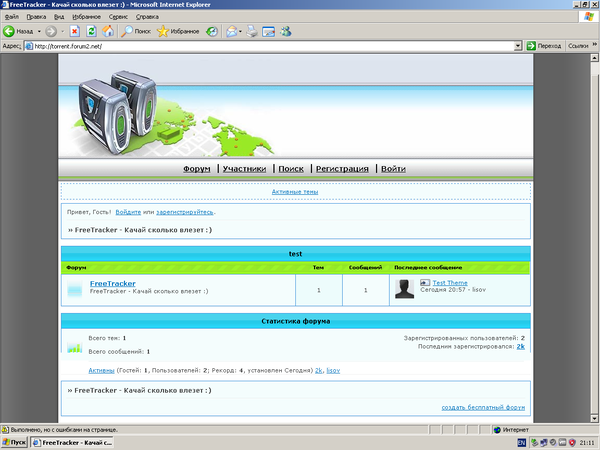This screenshot has width=600, height=450.
Task: Click the EN language indicator in the tray
Action: coord(522,443)
